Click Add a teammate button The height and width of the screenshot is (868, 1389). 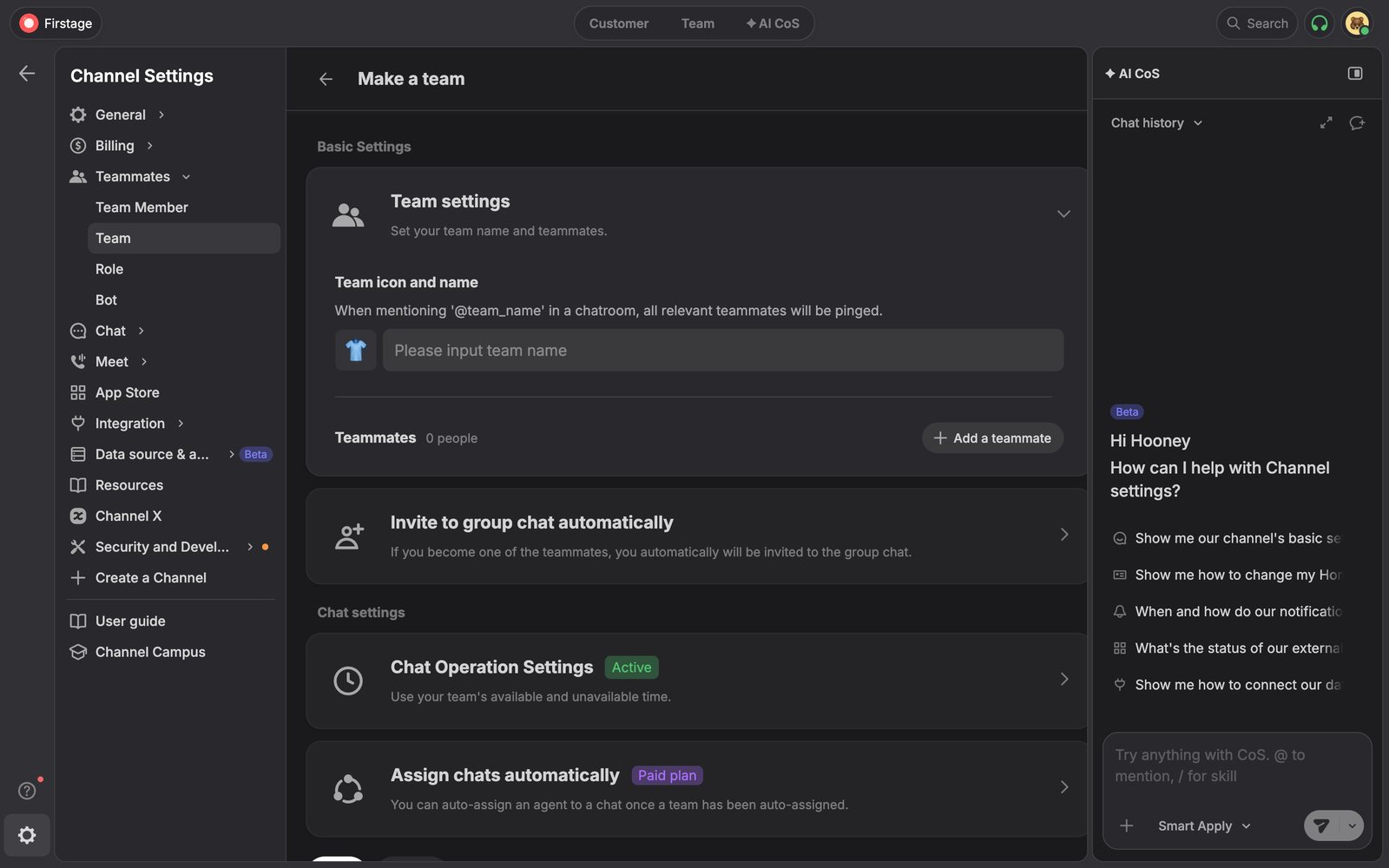pos(992,438)
